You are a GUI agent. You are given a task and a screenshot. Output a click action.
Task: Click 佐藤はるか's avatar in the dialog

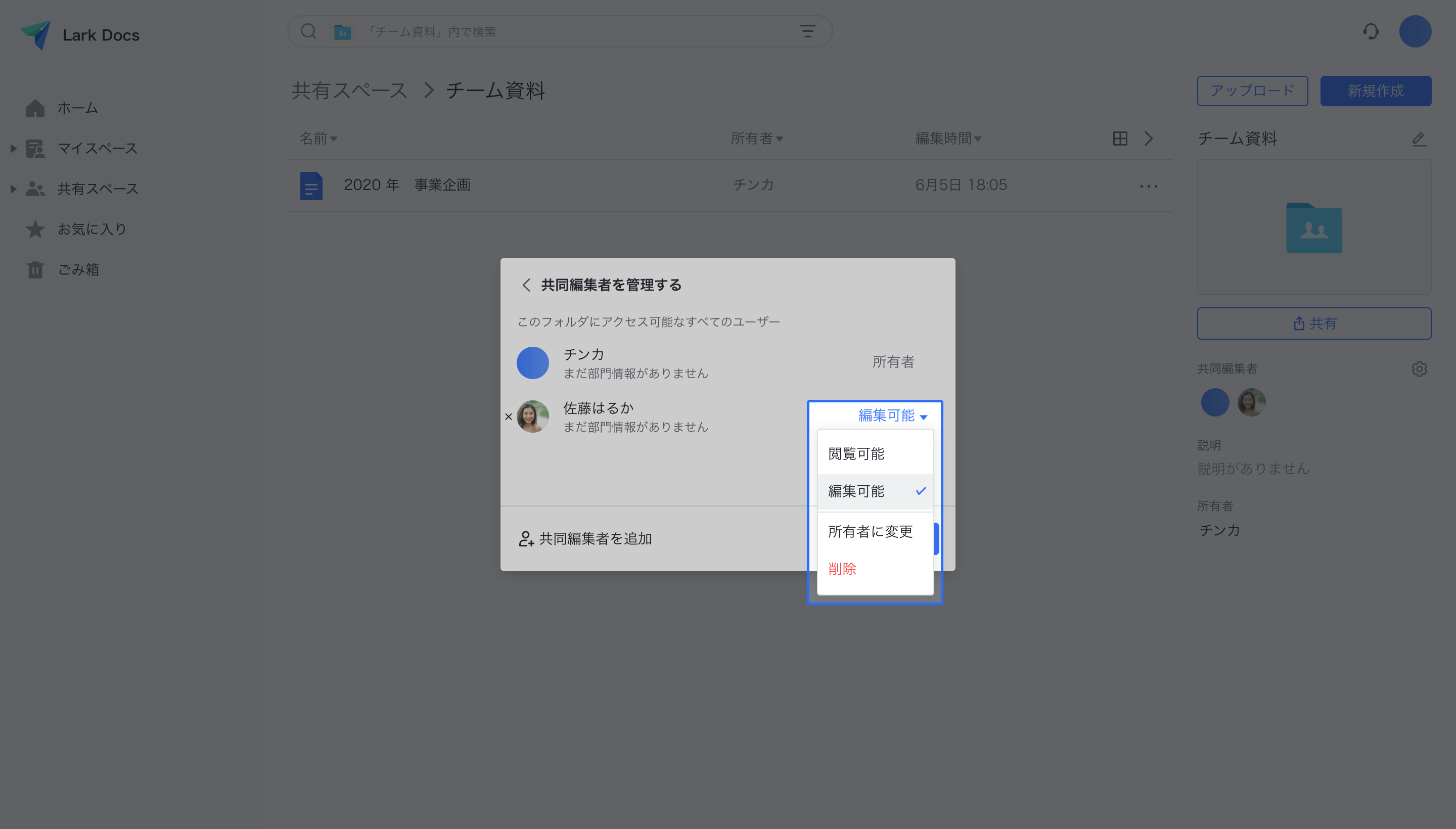(532, 416)
